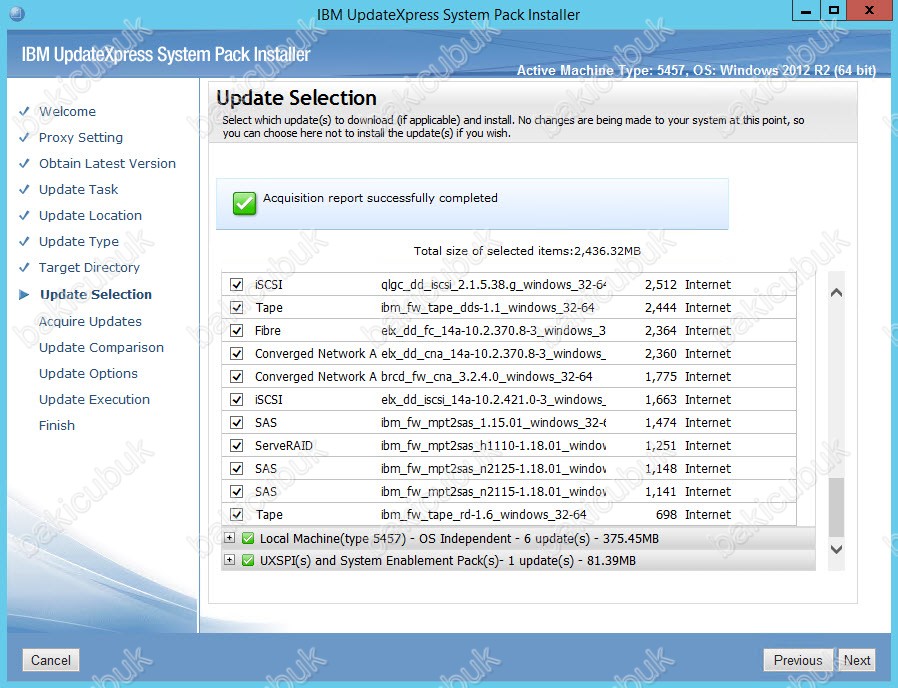Viewport: 898px width, 688px height.
Task: Select the Update Location step
Action: click(x=90, y=215)
